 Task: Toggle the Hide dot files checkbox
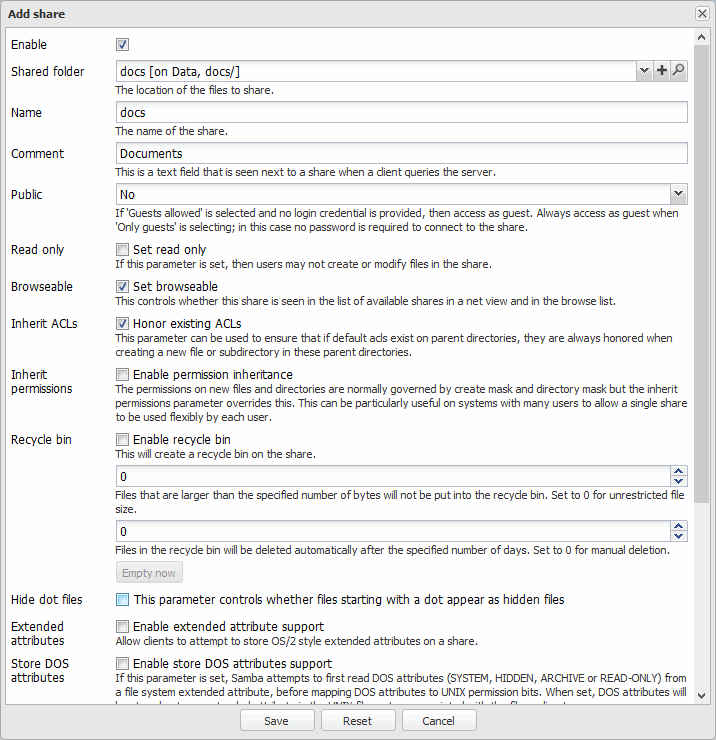tap(122, 599)
